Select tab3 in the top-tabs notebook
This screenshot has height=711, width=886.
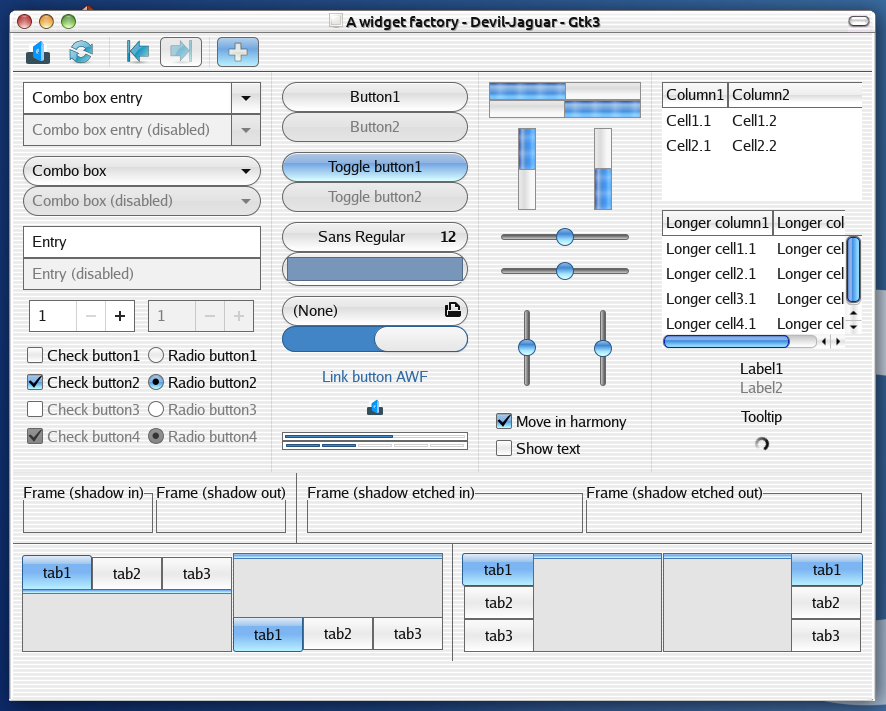click(x=197, y=574)
